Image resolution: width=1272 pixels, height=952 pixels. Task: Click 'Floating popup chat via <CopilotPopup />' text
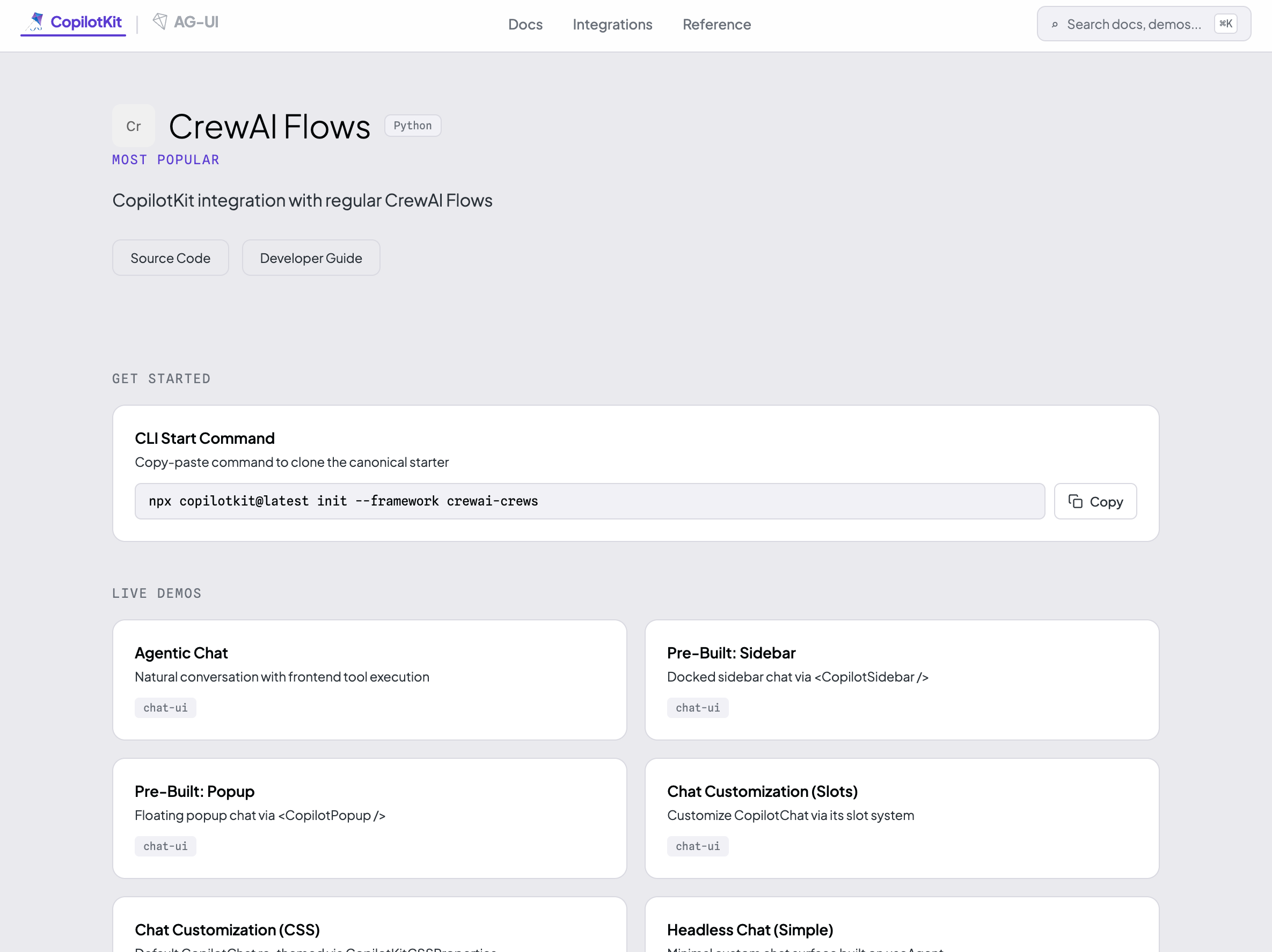pyautogui.click(x=260, y=815)
